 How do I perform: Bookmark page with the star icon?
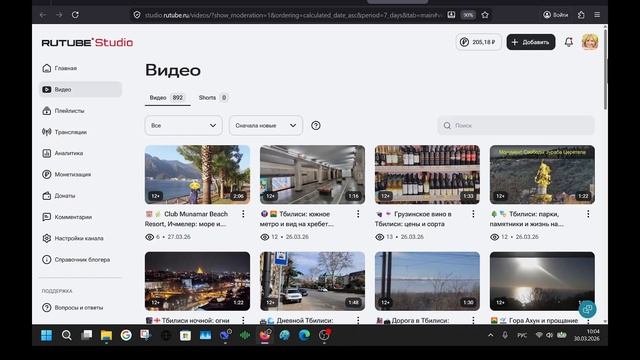click(x=485, y=15)
